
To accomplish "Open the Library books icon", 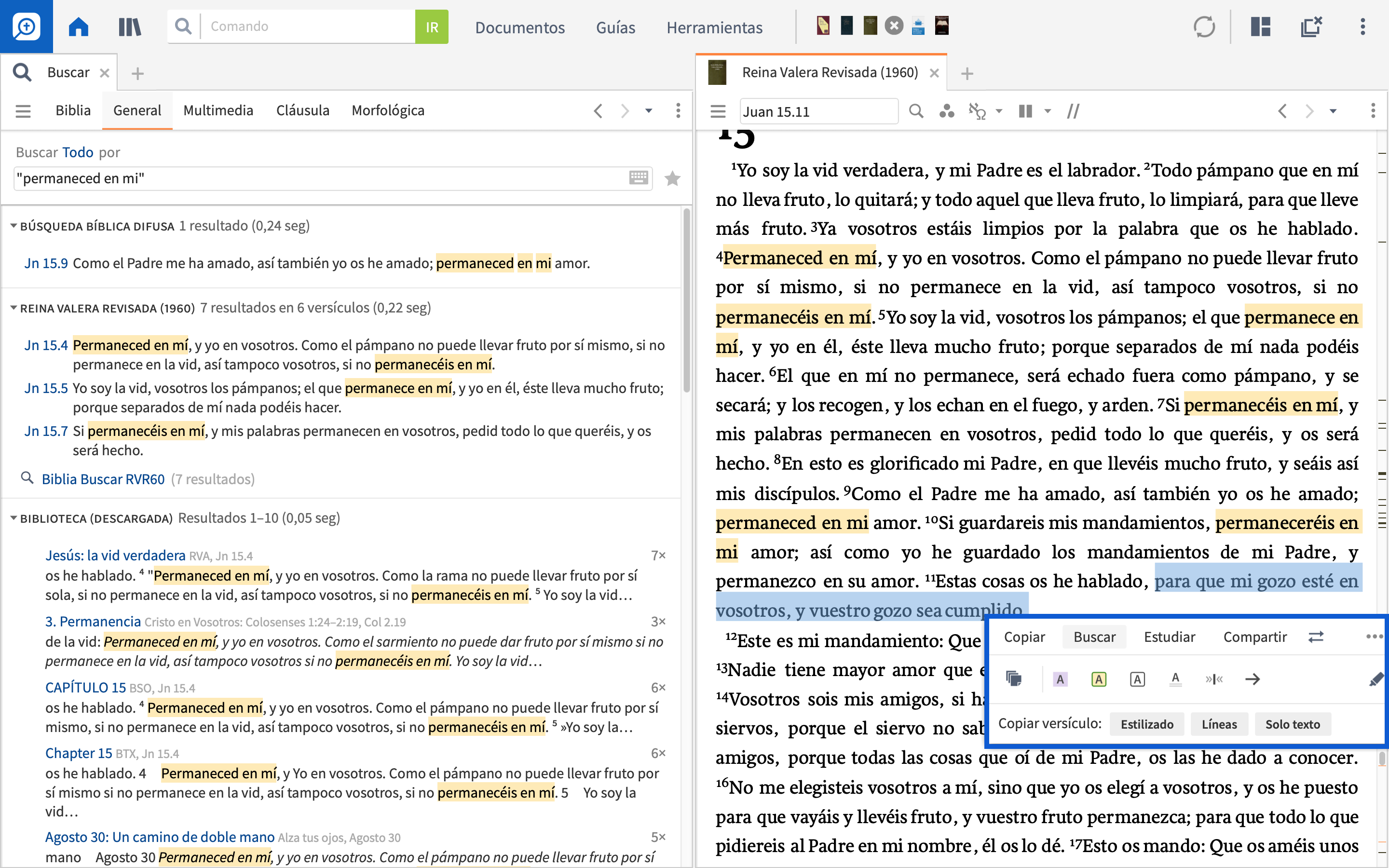I will [130, 27].
